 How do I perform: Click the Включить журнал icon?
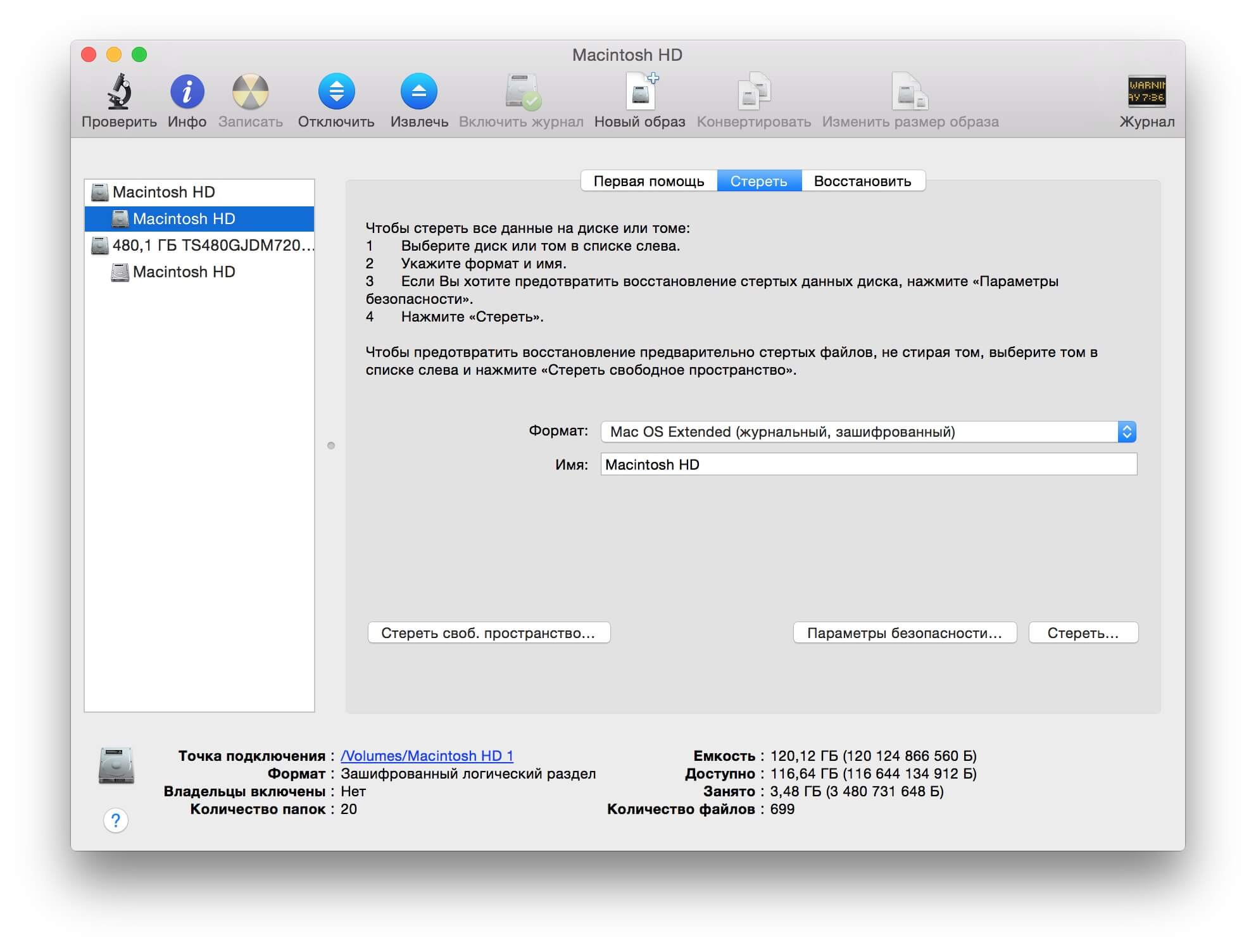pyautogui.click(x=522, y=92)
